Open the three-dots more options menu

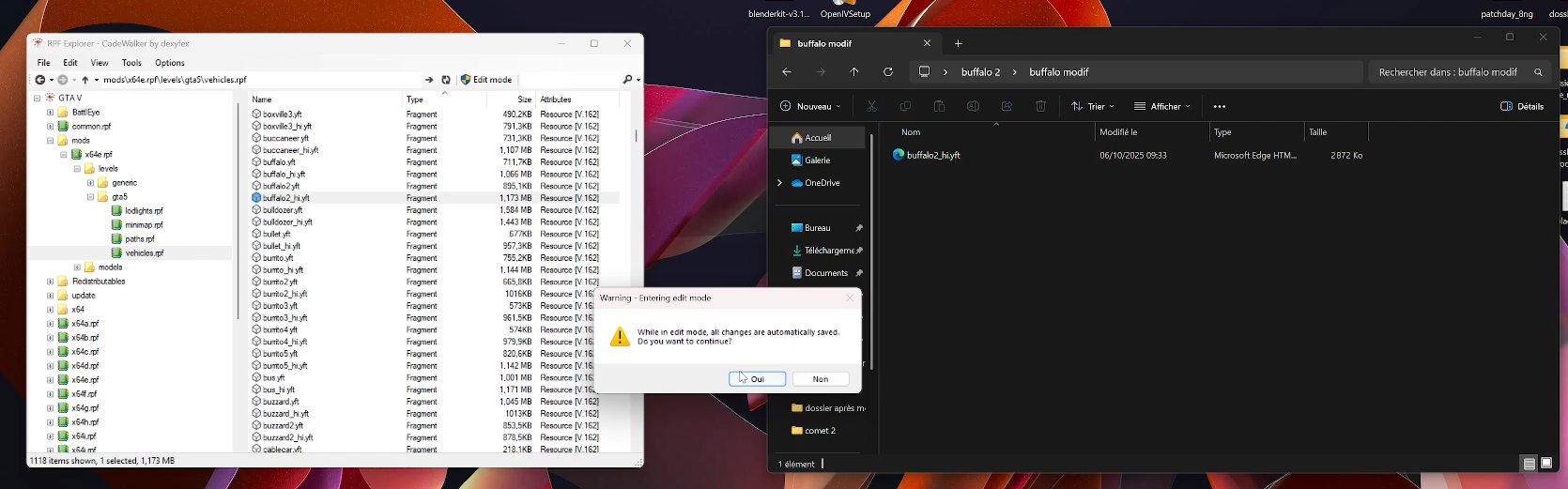1220,106
